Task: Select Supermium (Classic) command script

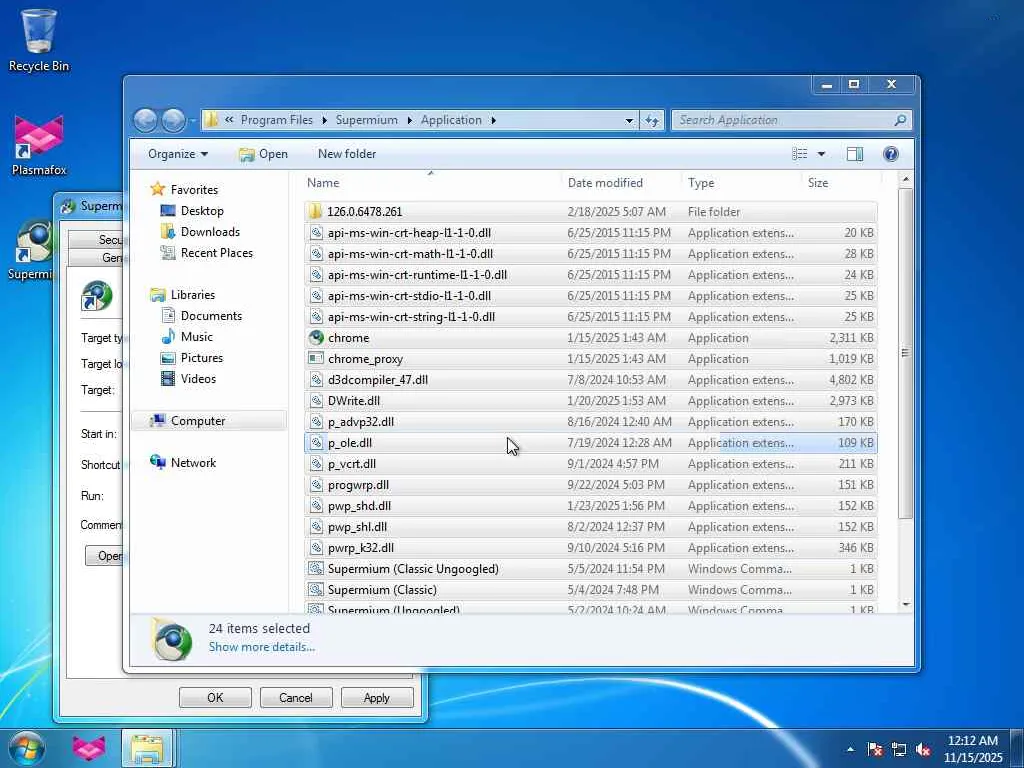Action: (590, 590)
